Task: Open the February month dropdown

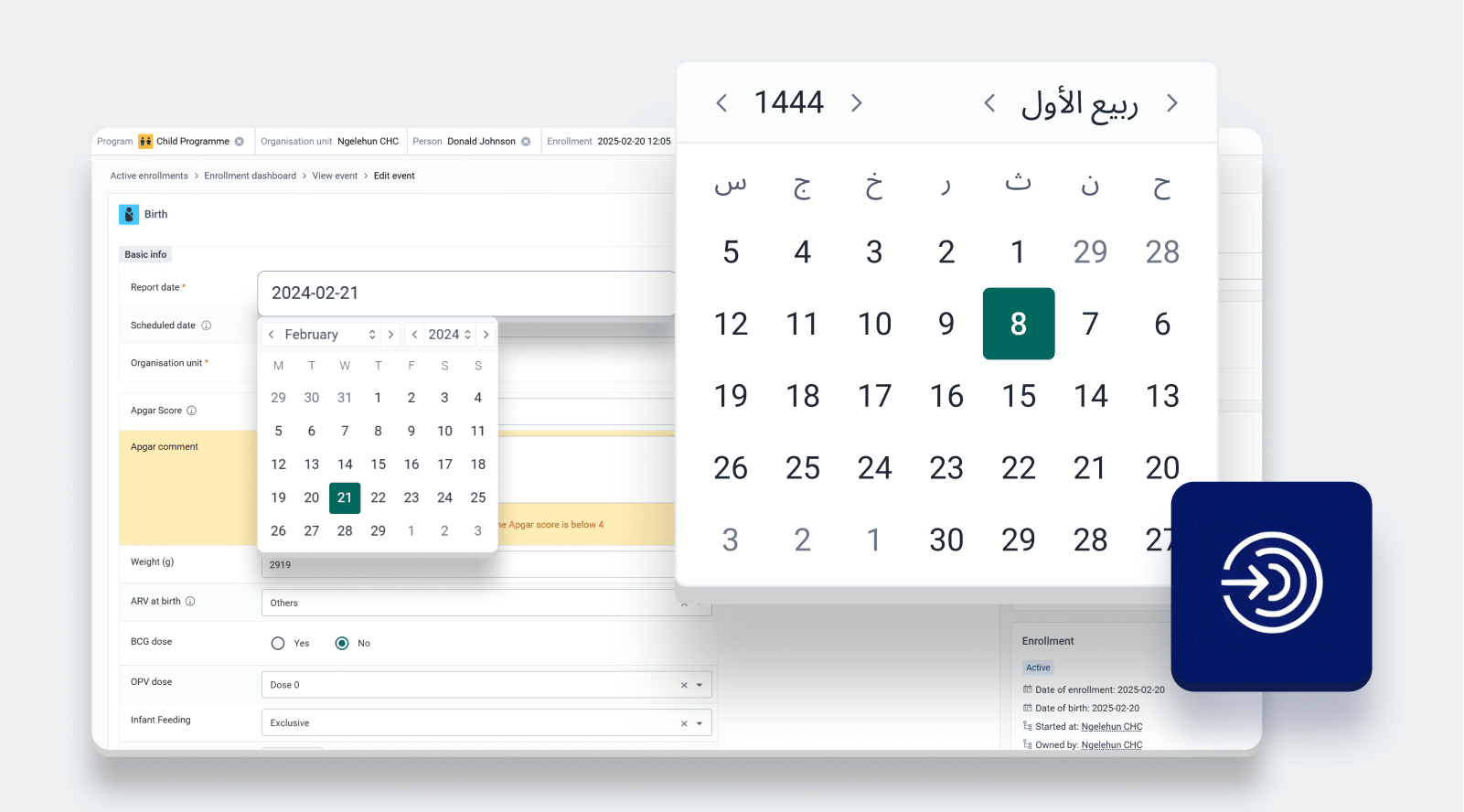Action: click(329, 335)
